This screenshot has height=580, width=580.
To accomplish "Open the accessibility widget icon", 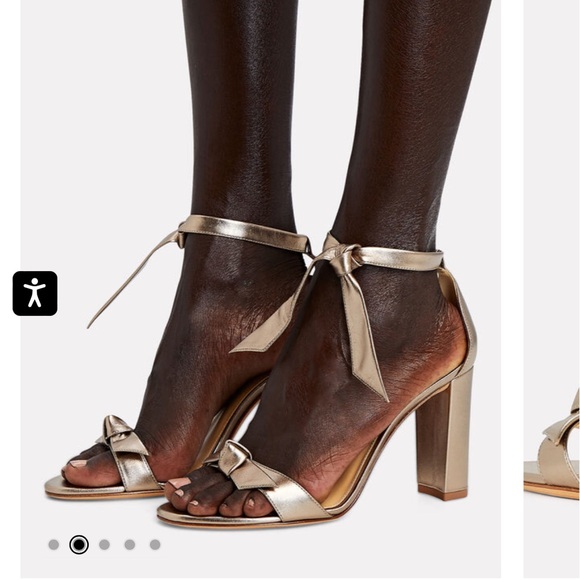I will click(x=35, y=293).
